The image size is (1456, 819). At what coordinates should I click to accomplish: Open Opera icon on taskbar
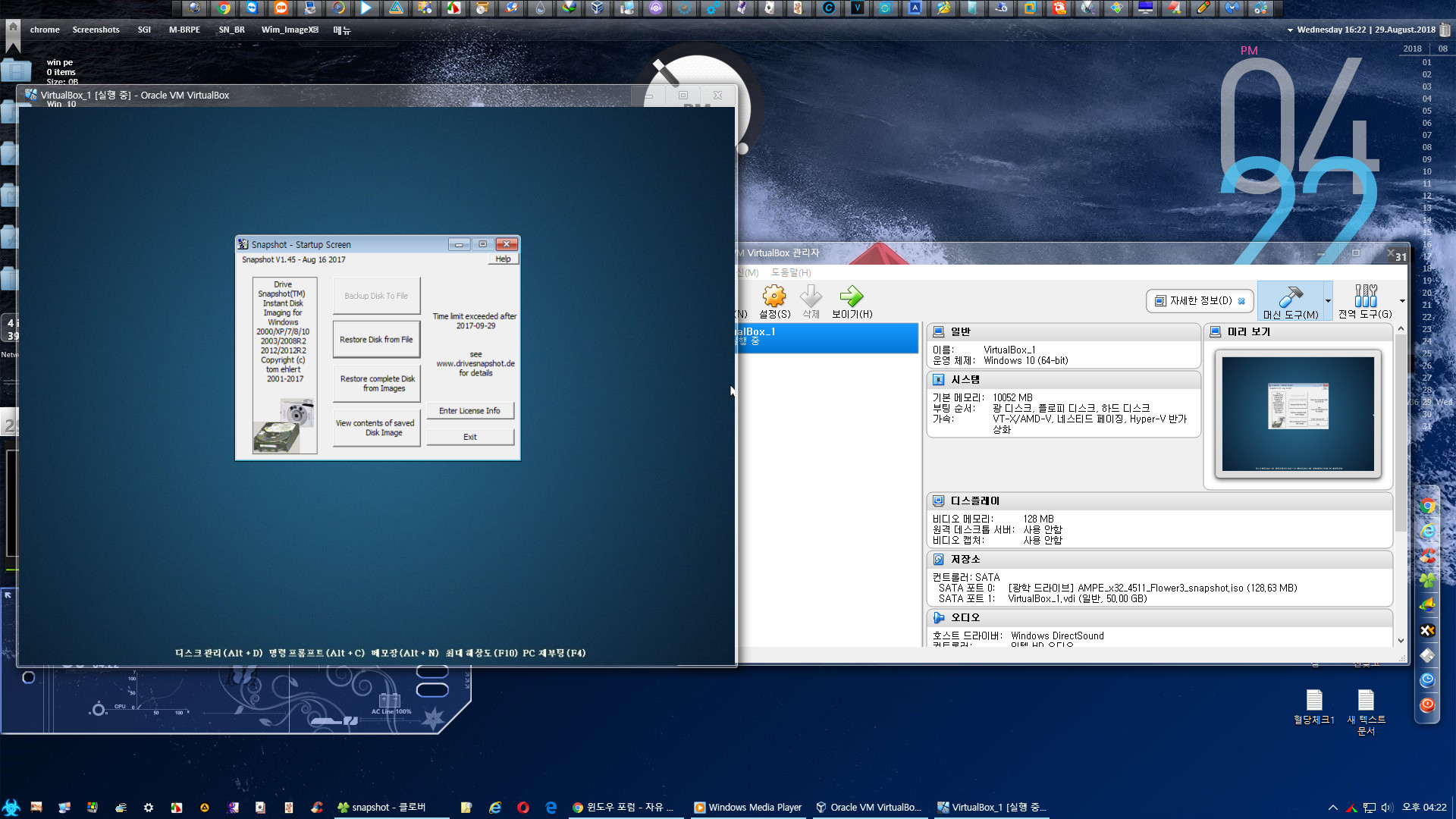point(523,808)
